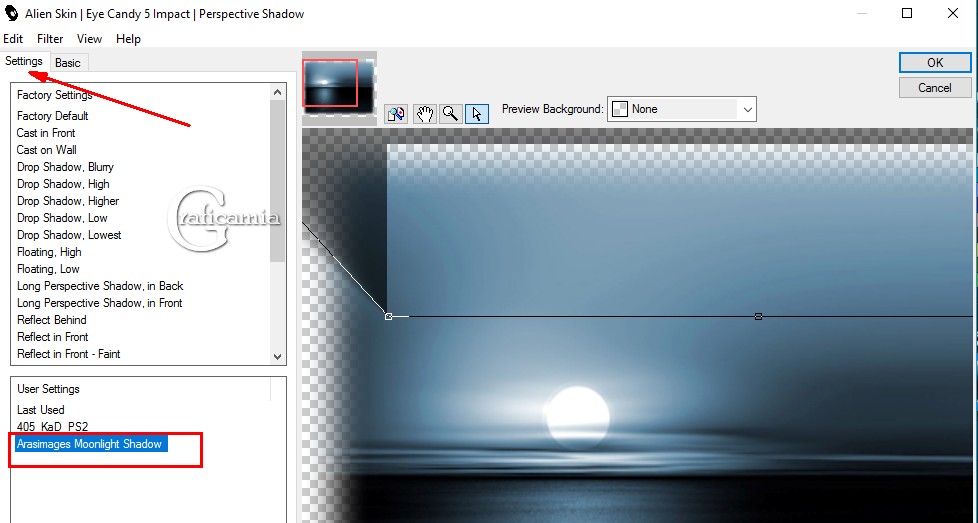978x523 pixels.
Task: Select Arasimages Moonlight Shadow user setting
Action: 92,444
